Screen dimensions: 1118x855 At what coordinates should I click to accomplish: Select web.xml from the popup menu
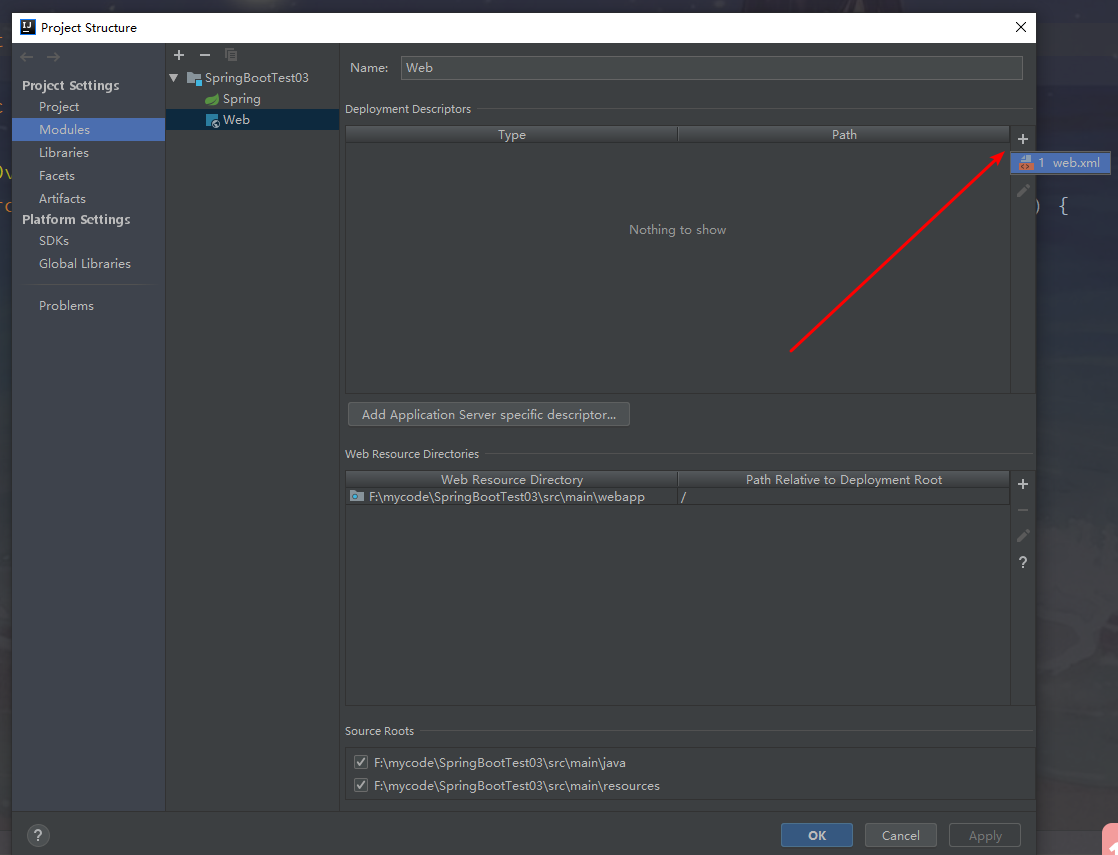tap(1060, 163)
